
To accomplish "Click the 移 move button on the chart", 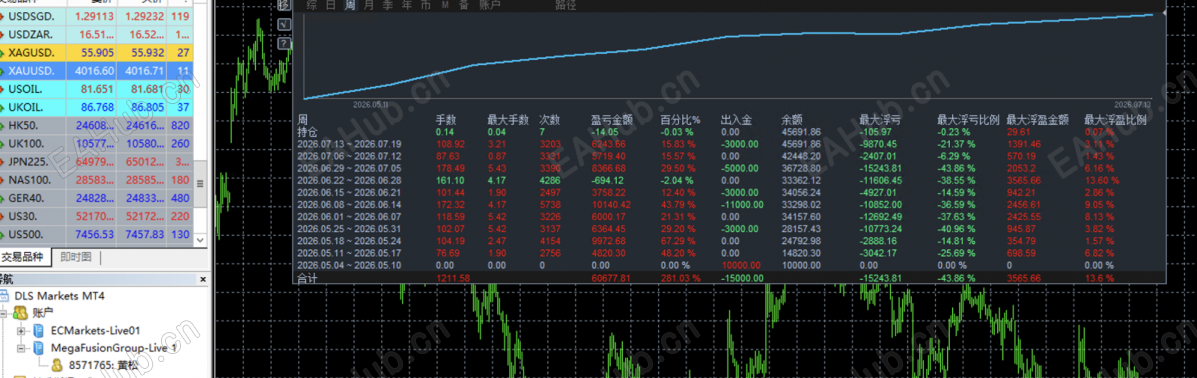I will click(x=284, y=5).
